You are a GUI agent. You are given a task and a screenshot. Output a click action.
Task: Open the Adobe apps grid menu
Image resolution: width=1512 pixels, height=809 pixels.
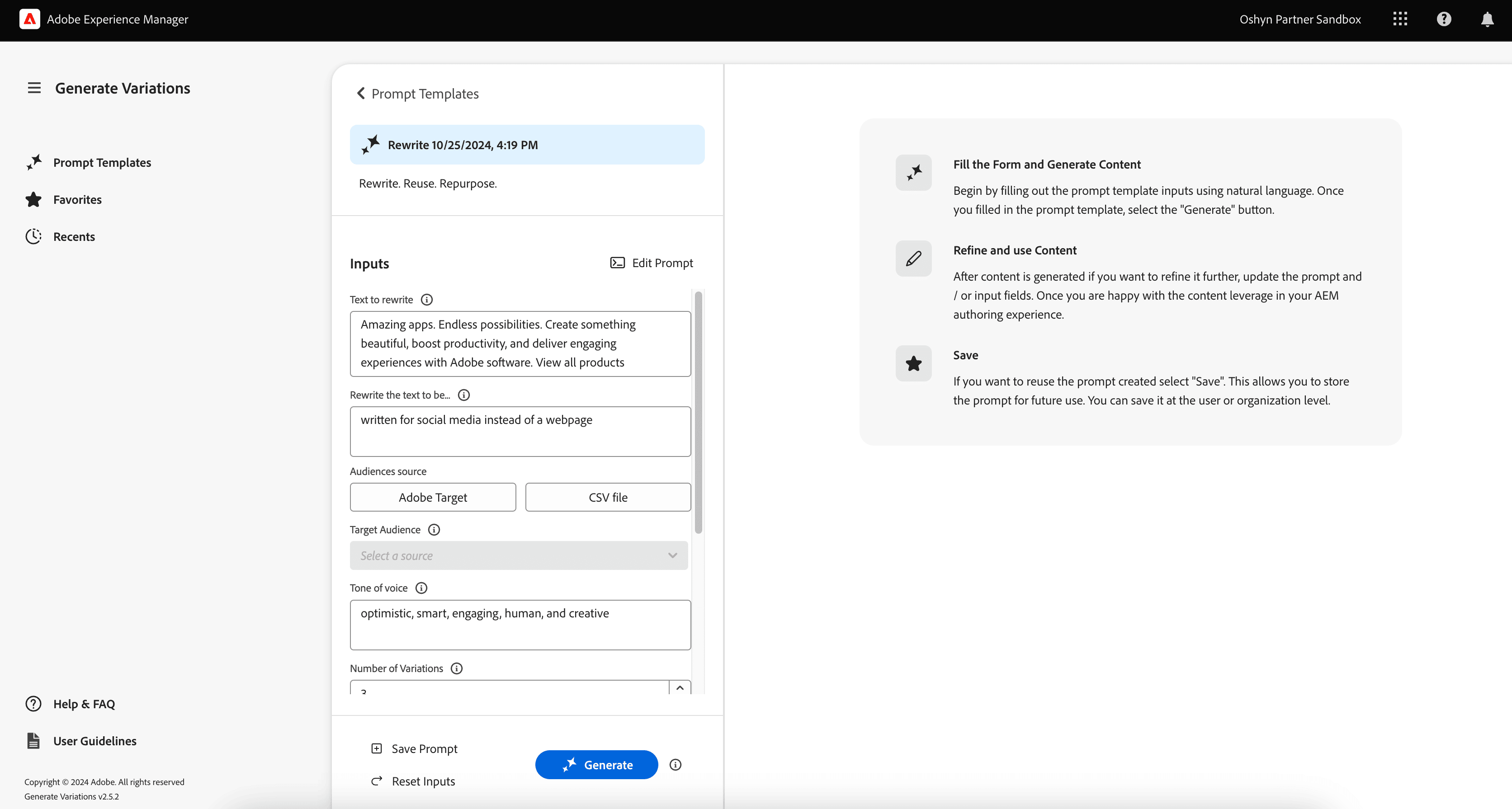point(1400,19)
